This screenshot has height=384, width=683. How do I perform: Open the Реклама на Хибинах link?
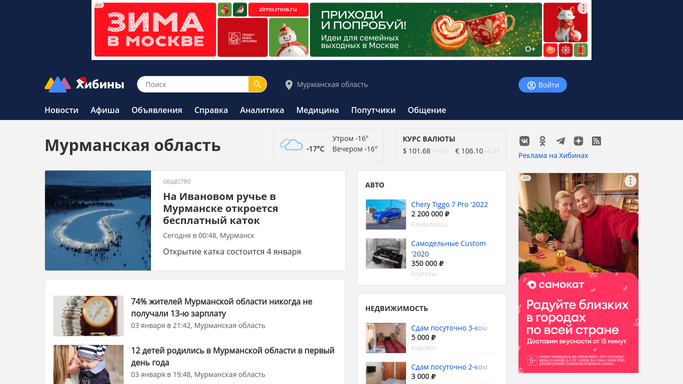coord(553,155)
